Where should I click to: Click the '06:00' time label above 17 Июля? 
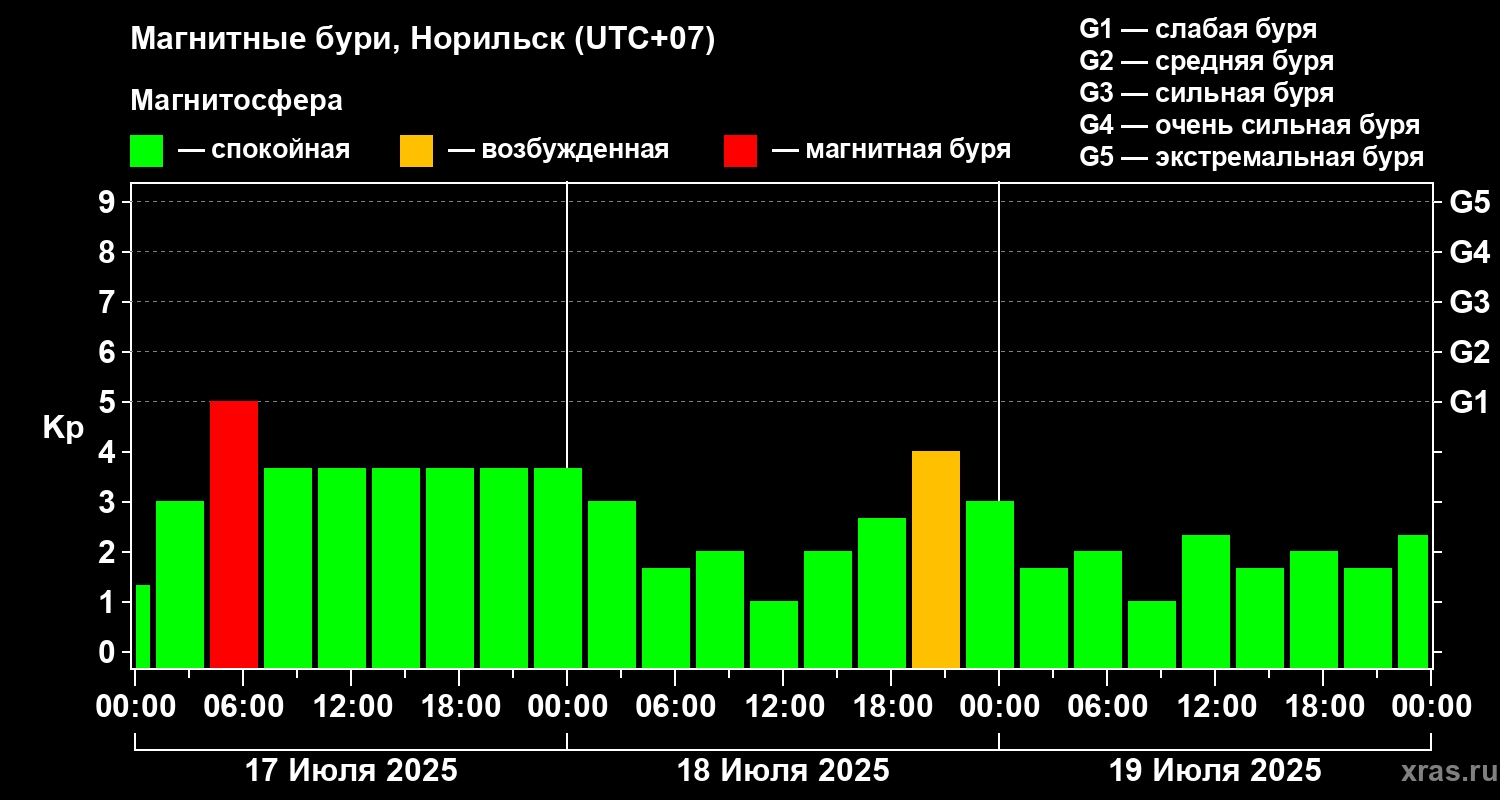click(243, 707)
